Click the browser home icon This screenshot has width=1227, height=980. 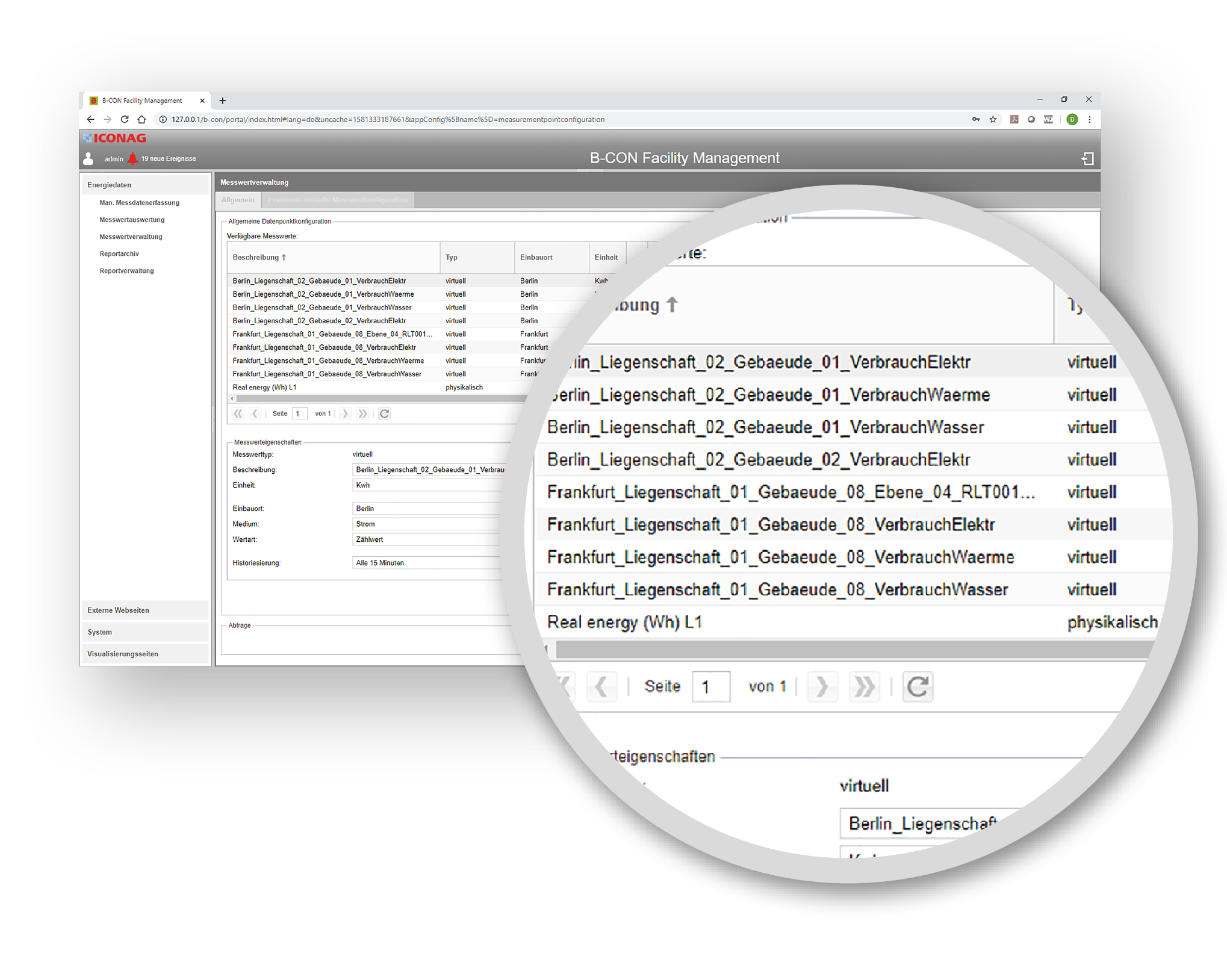click(141, 119)
